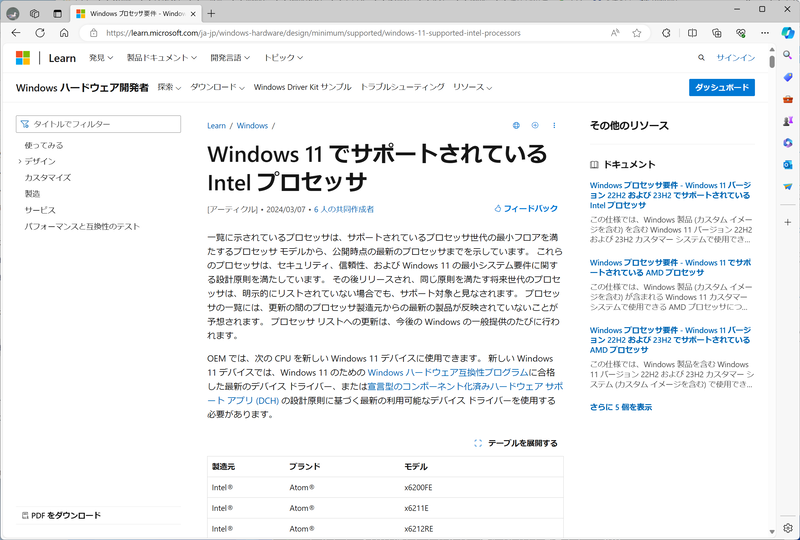Open the sidebar Microsoft 365 icon
This screenshot has height=540, width=800.
click(x=788, y=143)
